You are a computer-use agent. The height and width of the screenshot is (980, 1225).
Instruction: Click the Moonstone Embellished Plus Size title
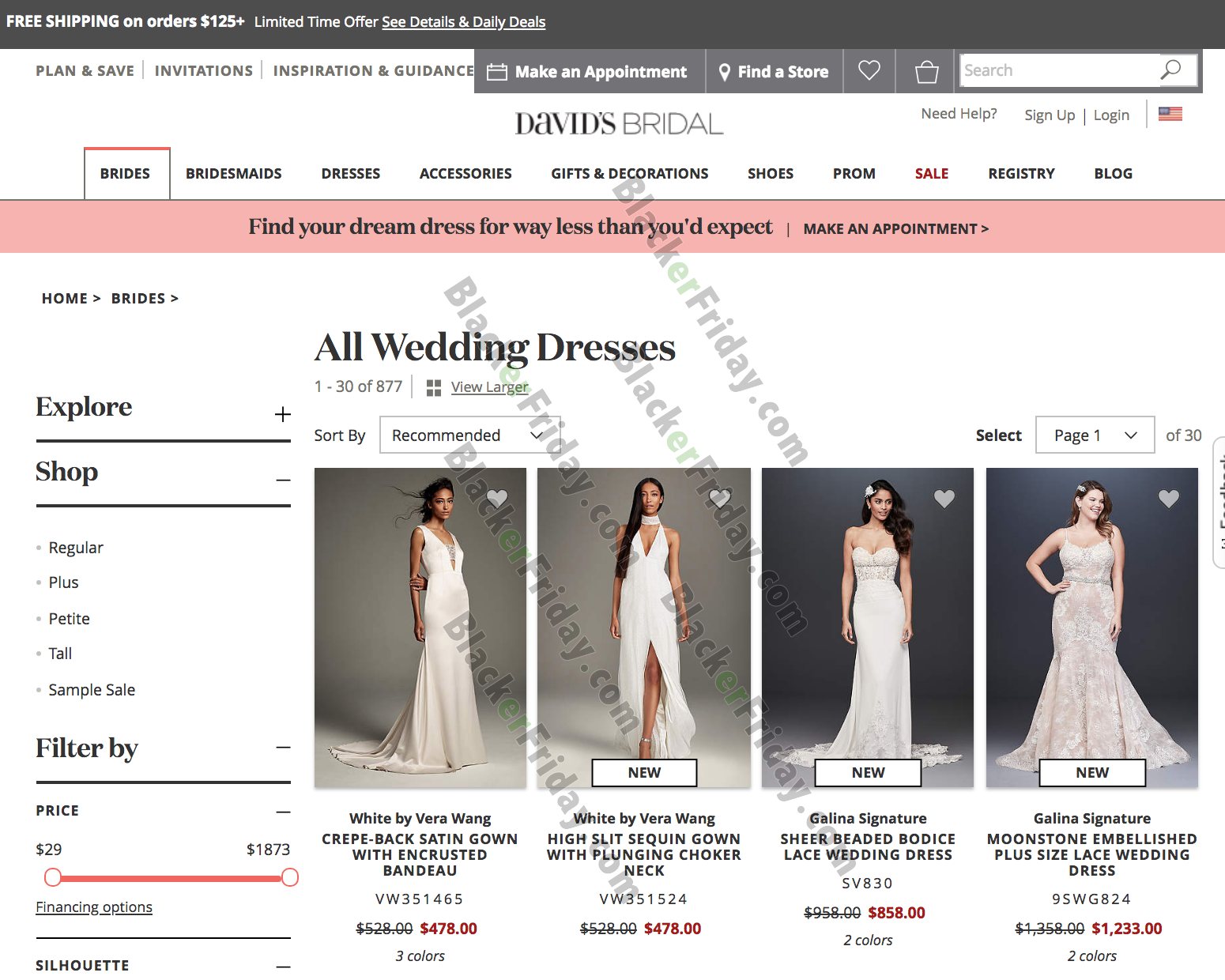coord(1092,854)
